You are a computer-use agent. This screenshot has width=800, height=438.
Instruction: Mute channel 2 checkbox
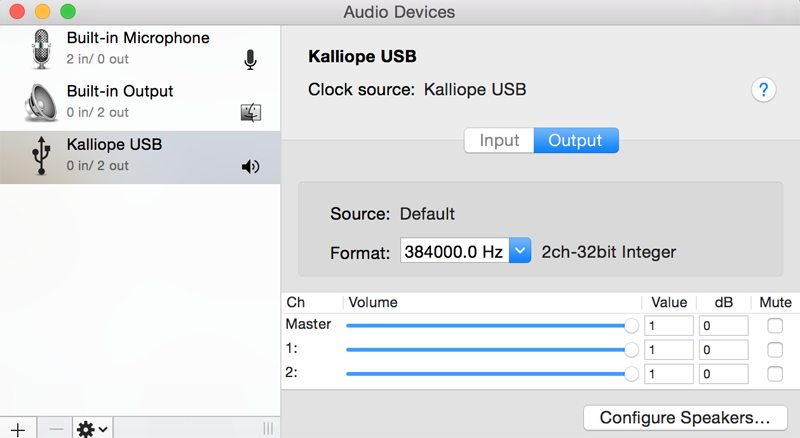pyautogui.click(x=775, y=374)
